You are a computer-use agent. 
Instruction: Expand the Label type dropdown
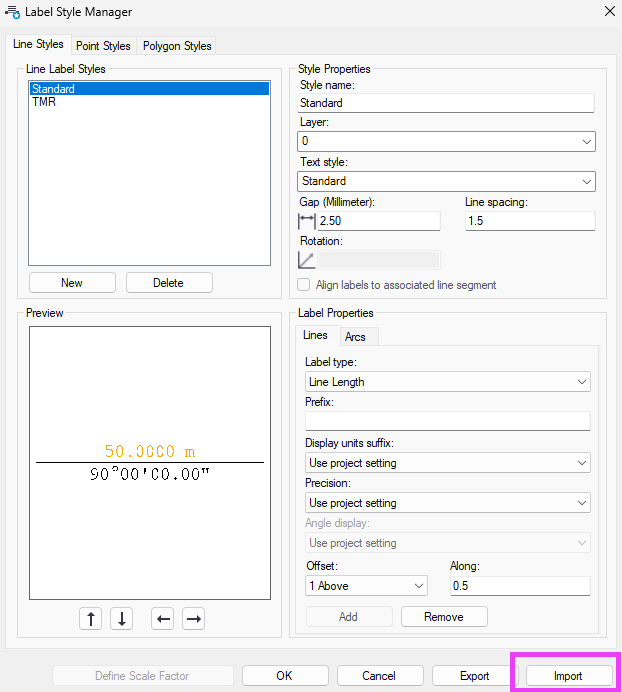click(448, 382)
